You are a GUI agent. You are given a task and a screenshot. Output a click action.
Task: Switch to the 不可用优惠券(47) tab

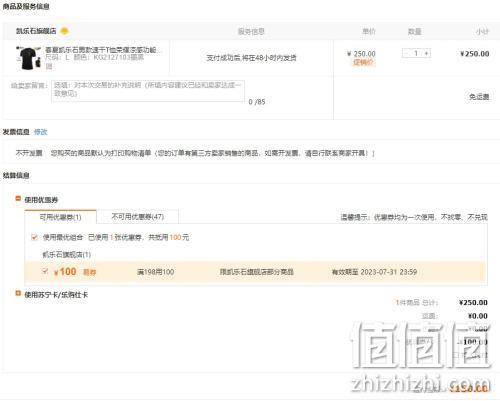click(x=138, y=217)
